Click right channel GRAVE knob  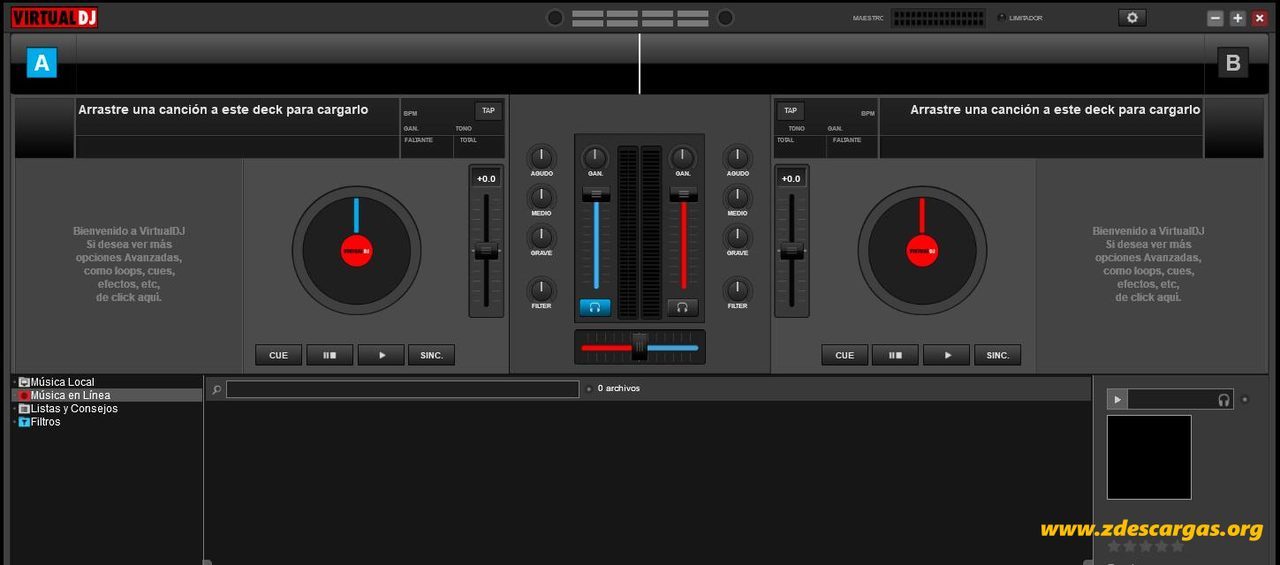pyautogui.click(x=737, y=237)
